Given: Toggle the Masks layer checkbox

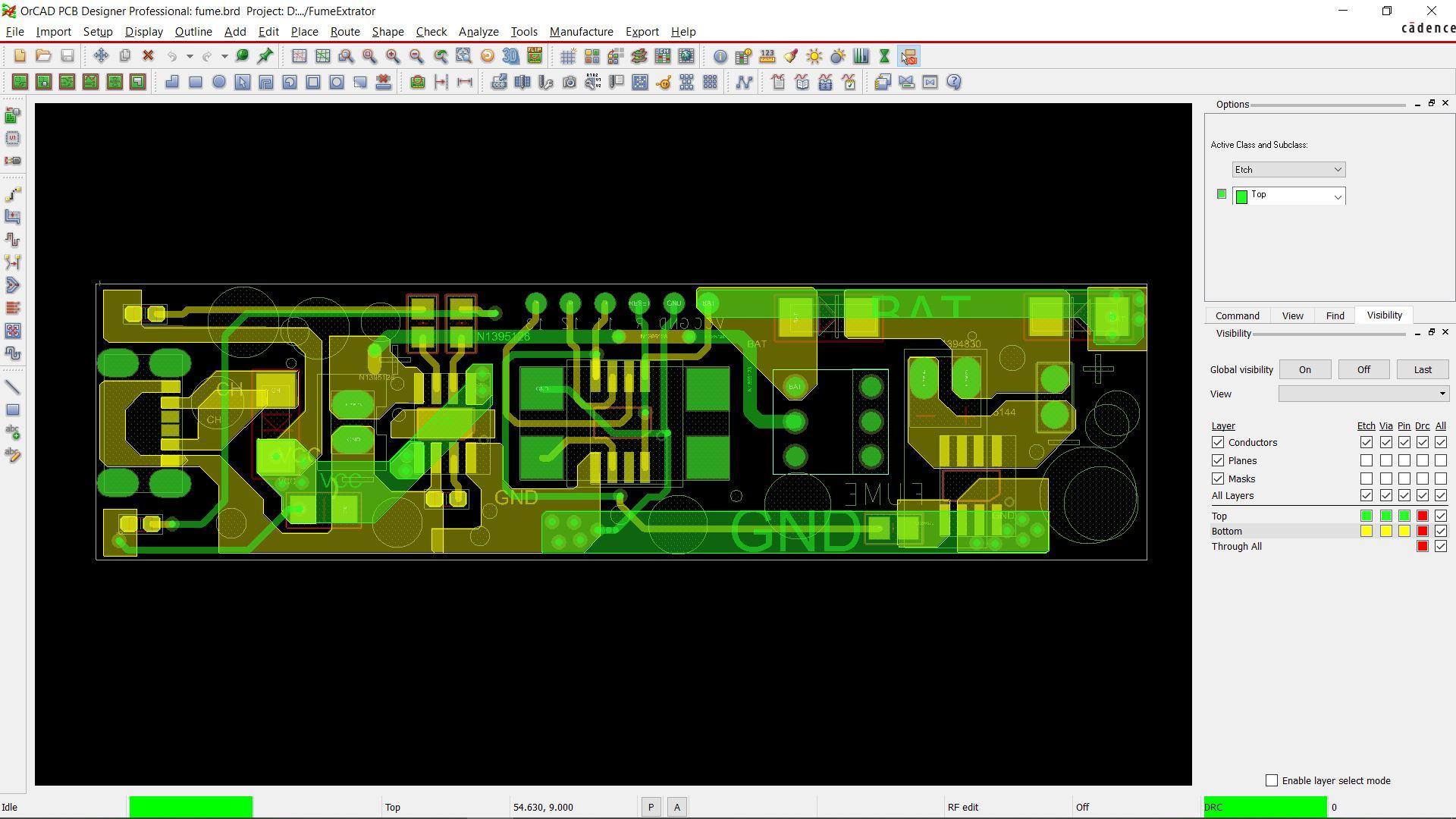Looking at the screenshot, I should coord(1218,478).
